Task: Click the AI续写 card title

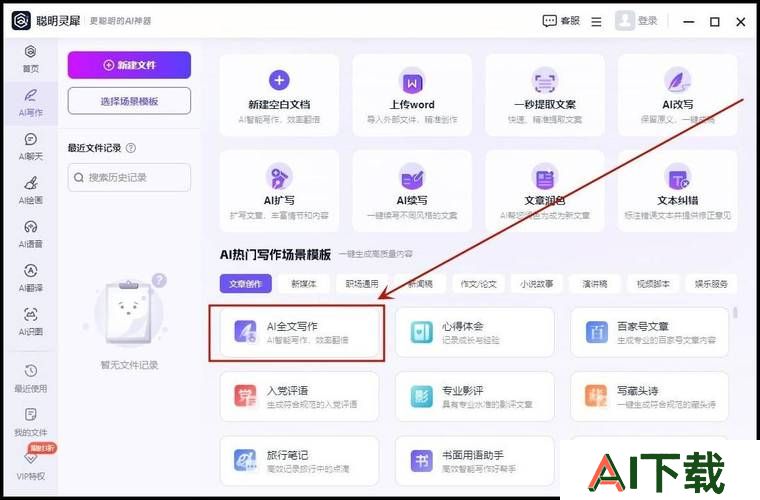Action: pos(412,201)
